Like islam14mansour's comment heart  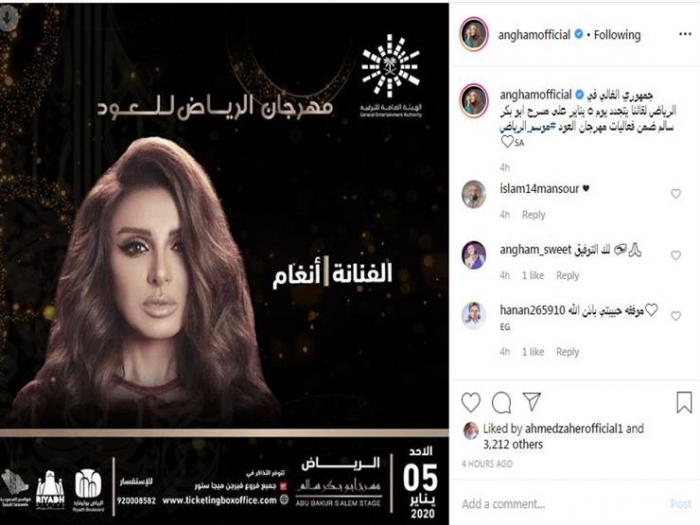pos(676,193)
